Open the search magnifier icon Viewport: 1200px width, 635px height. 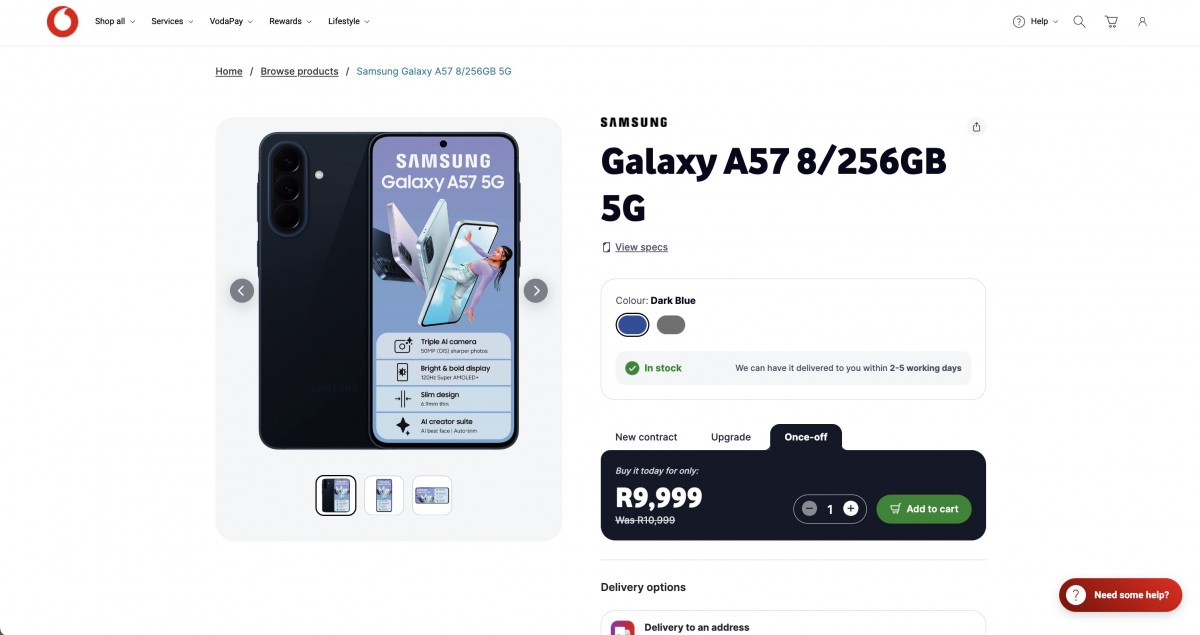[1079, 21]
